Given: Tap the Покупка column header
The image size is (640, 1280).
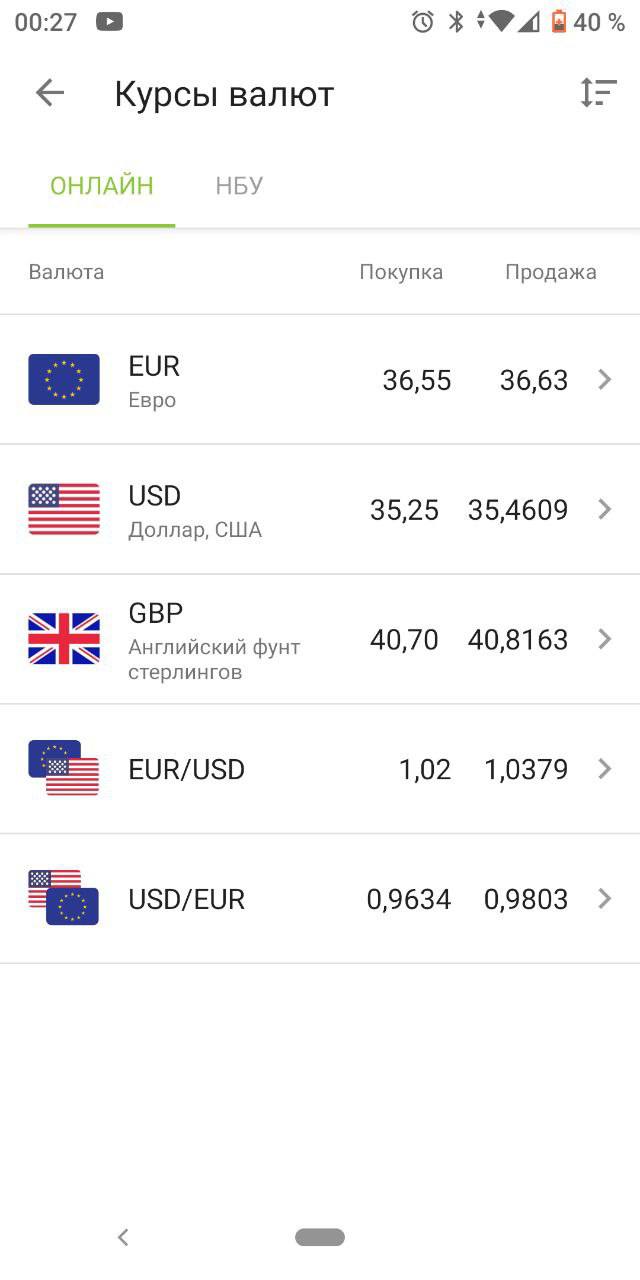Looking at the screenshot, I should (401, 272).
